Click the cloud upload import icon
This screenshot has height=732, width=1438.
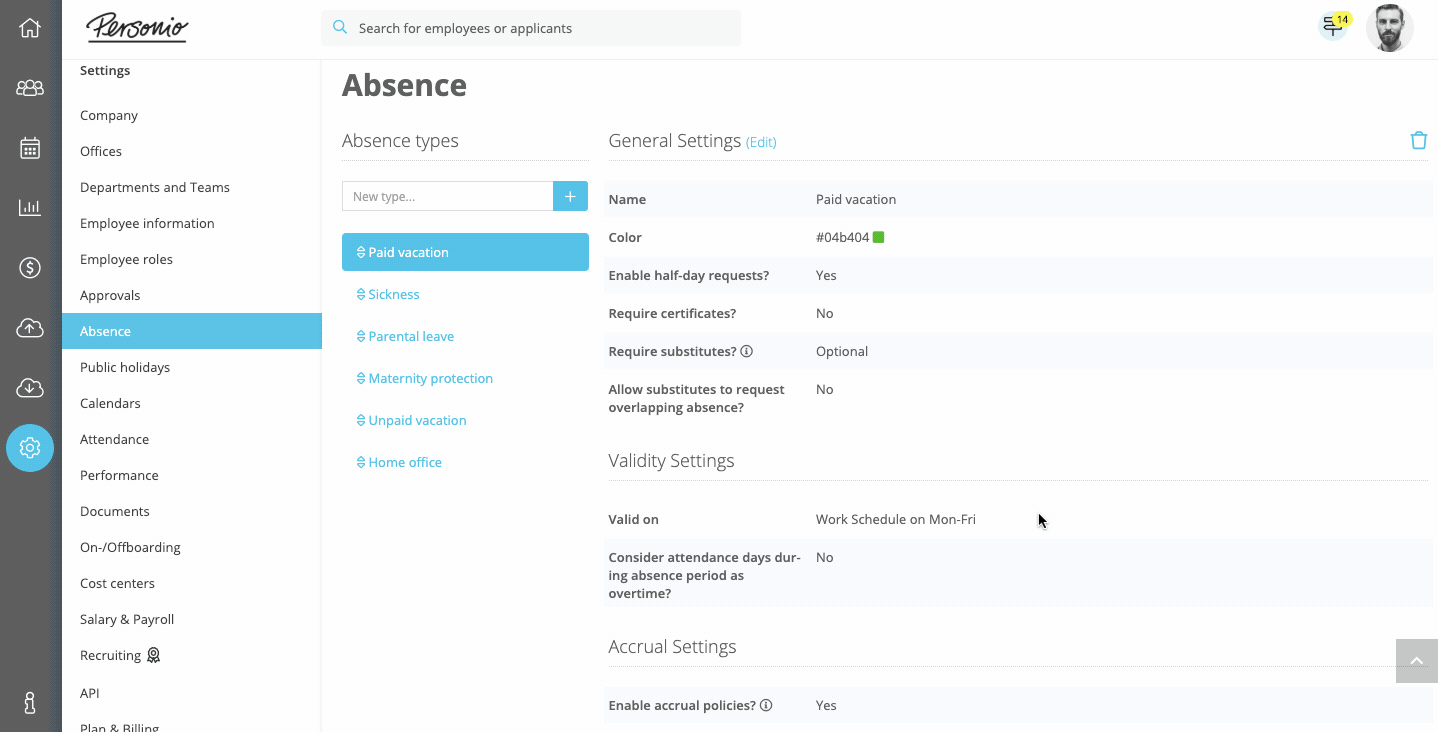pyautogui.click(x=30, y=328)
